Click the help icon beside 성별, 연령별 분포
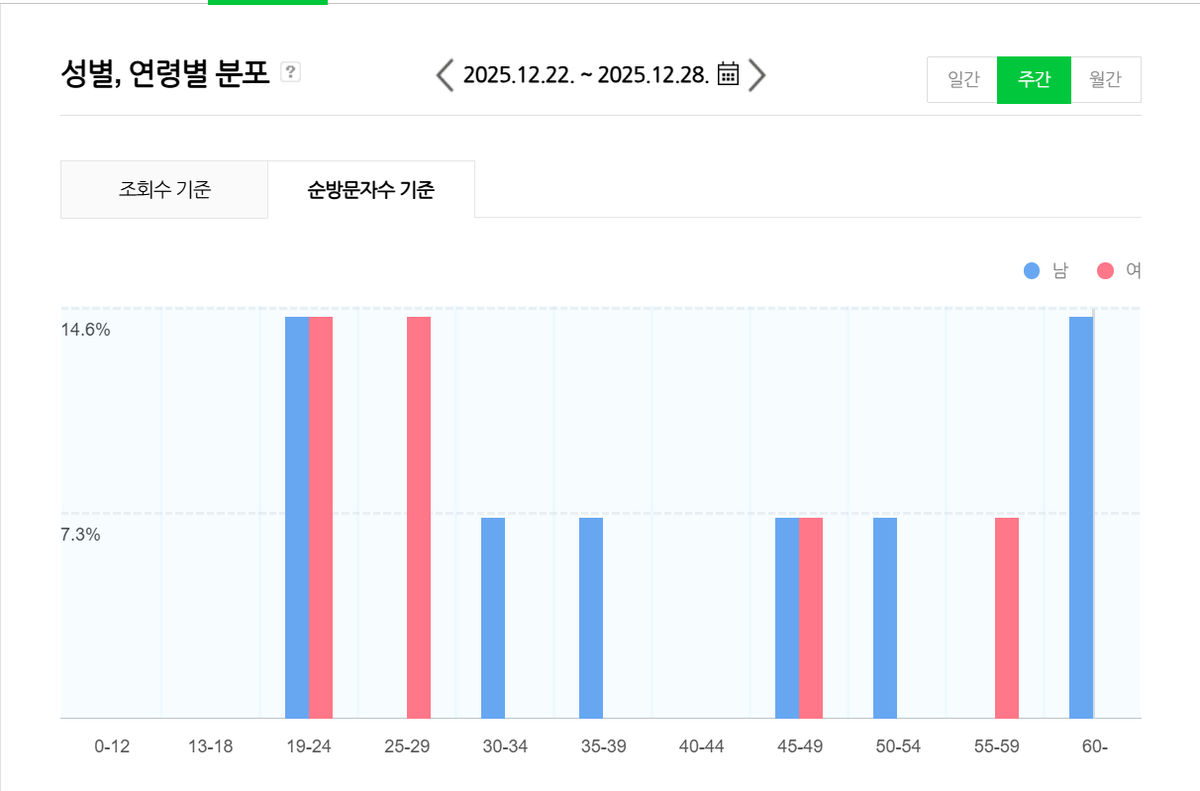This screenshot has height=791, width=1200. tap(289, 72)
